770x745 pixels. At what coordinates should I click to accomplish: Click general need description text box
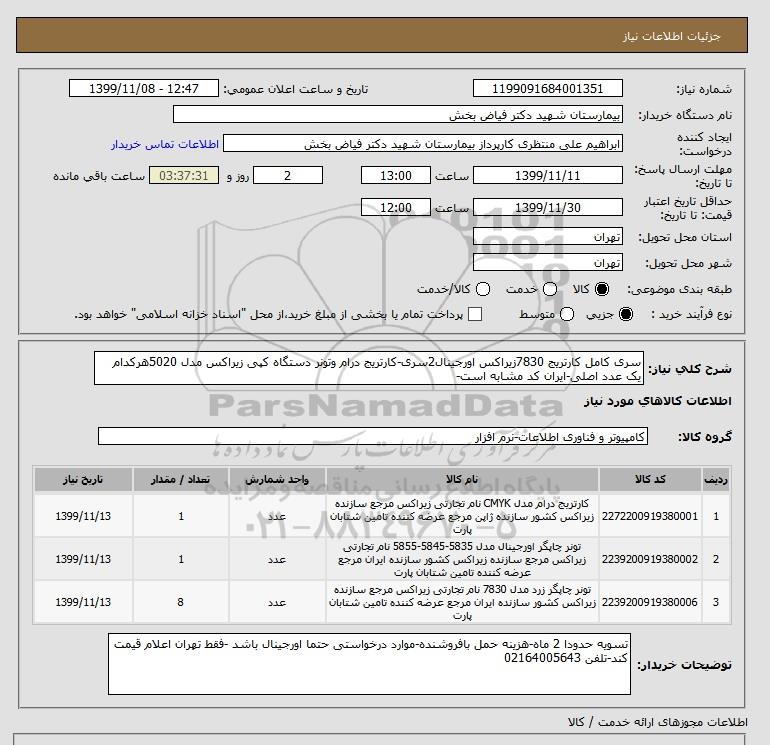click(x=369, y=368)
